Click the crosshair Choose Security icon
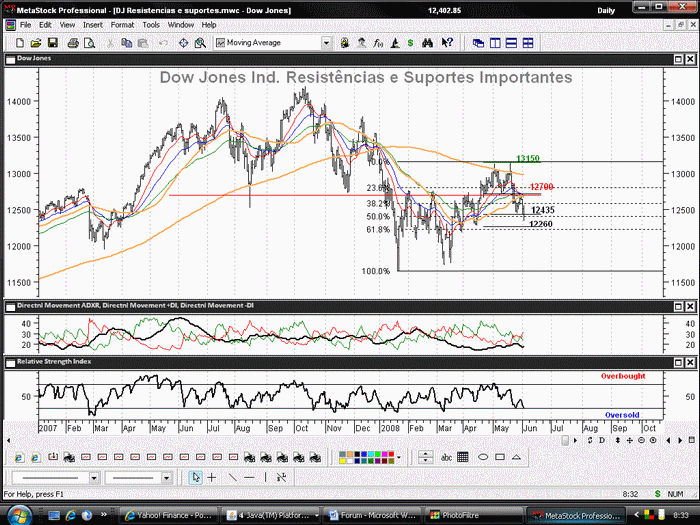700x525 pixels. click(183, 43)
